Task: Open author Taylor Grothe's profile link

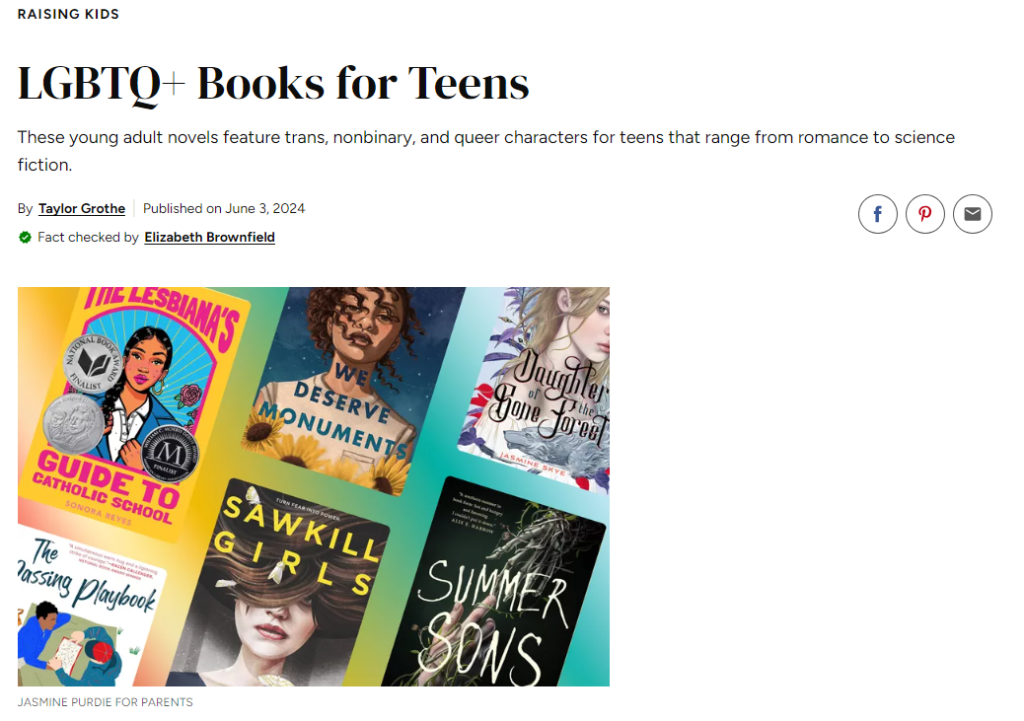Action: 82,208
